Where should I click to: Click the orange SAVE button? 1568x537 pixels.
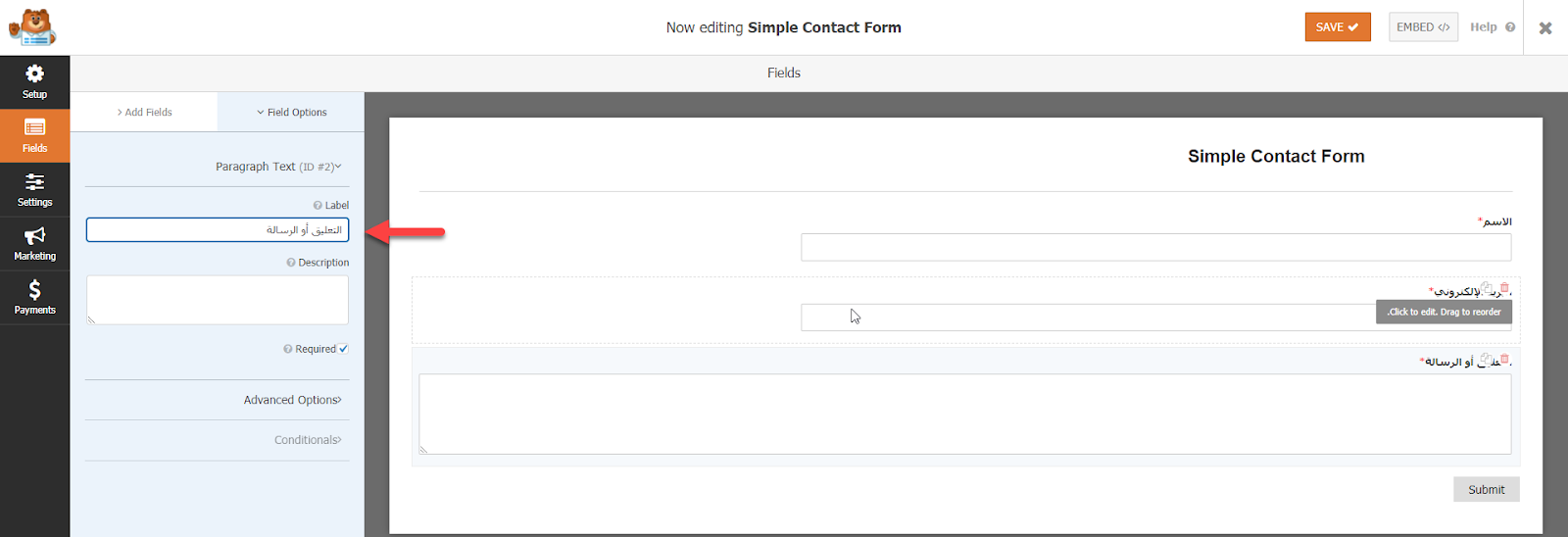[1338, 27]
